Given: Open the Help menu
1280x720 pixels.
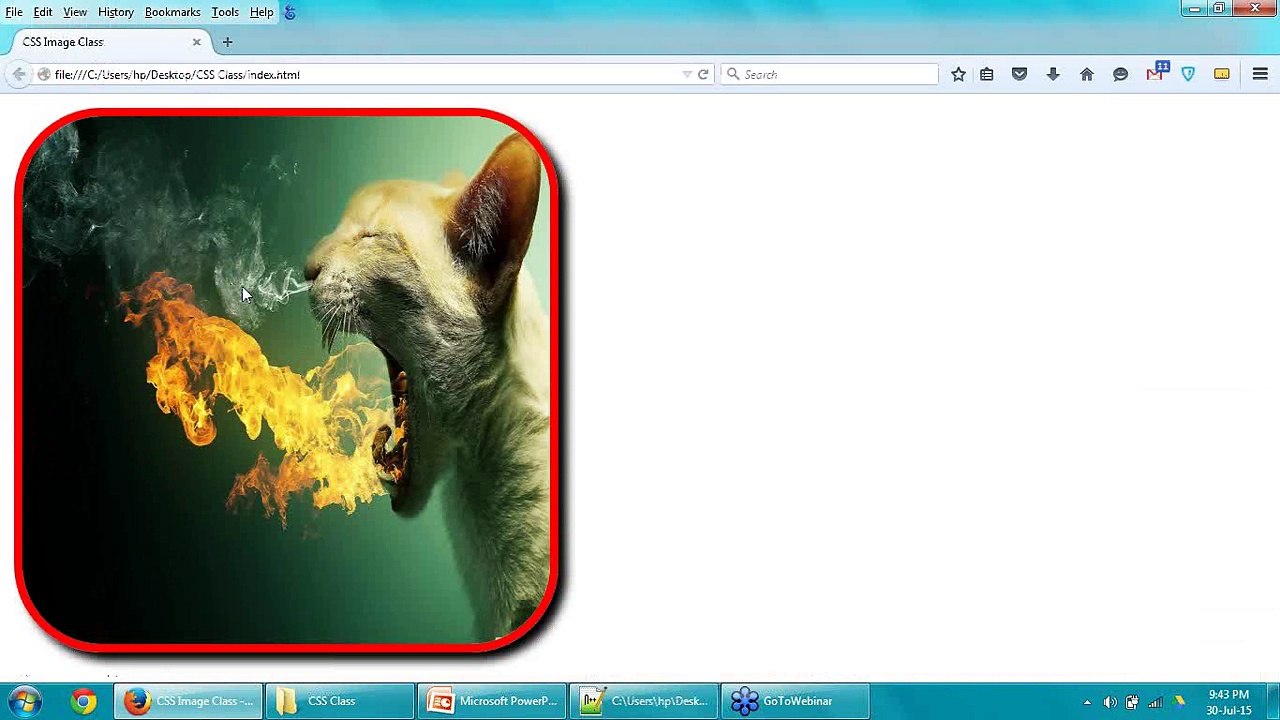Looking at the screenshot, I should click(262, 12).
